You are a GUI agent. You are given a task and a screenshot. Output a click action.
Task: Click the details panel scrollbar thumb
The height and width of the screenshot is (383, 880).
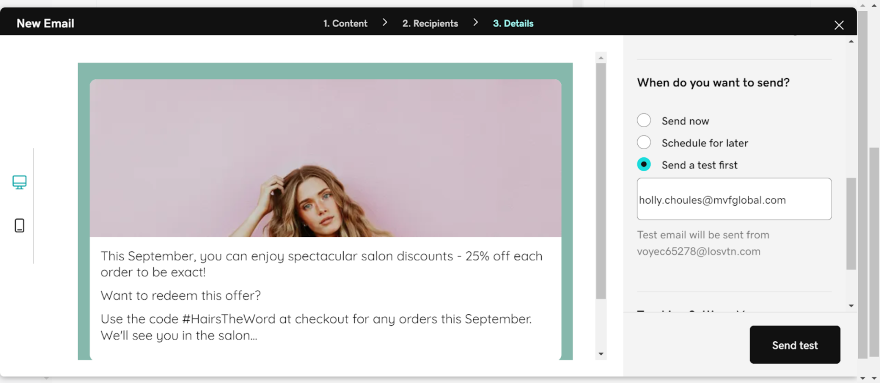pos(851,224)
